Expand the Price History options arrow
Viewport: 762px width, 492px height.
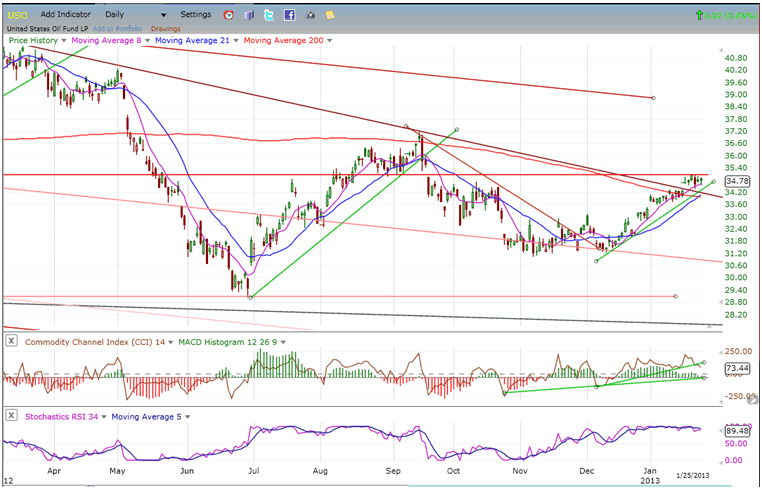[x=64, y=40]
